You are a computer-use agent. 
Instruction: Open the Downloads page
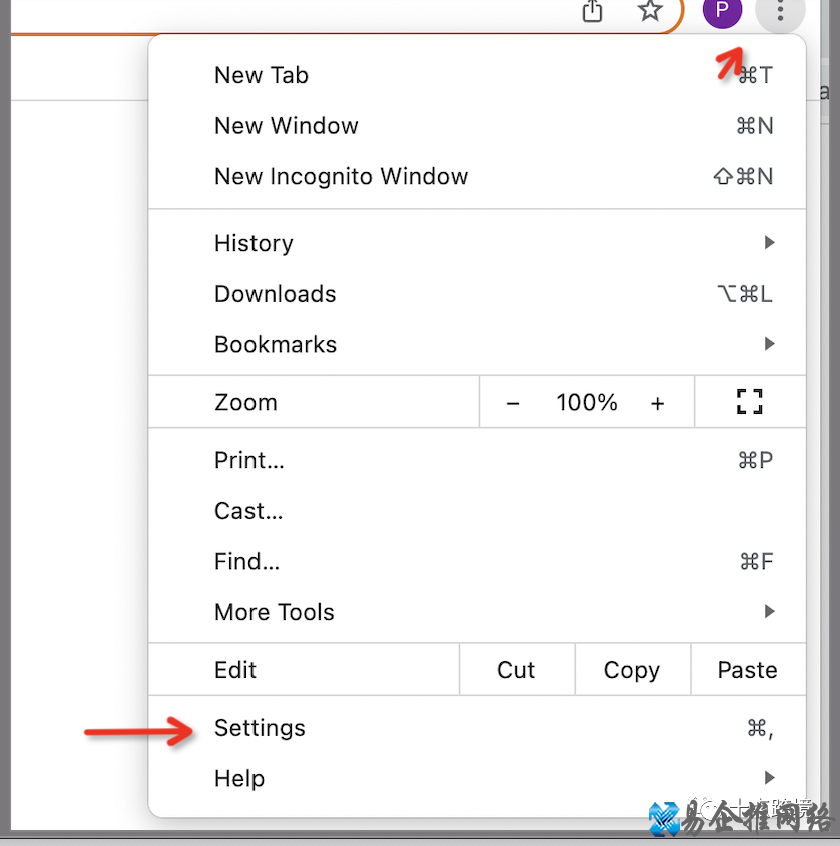pyautogui.click(x=275, y=294)
